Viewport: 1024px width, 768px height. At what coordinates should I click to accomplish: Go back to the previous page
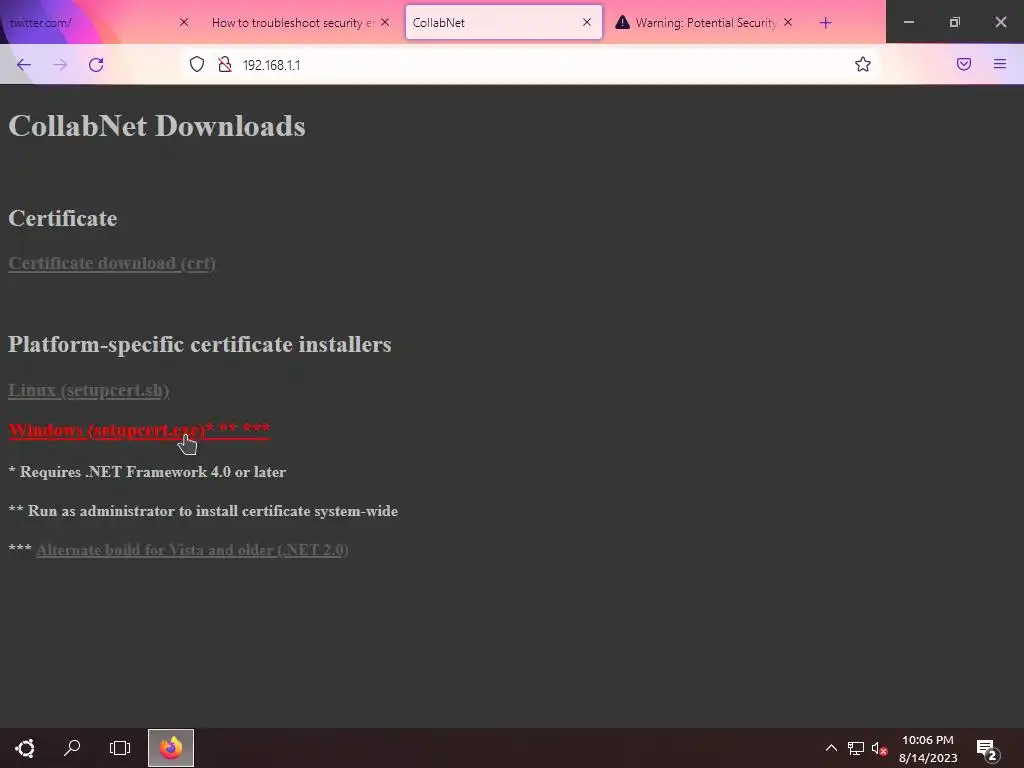coord(24,65)
